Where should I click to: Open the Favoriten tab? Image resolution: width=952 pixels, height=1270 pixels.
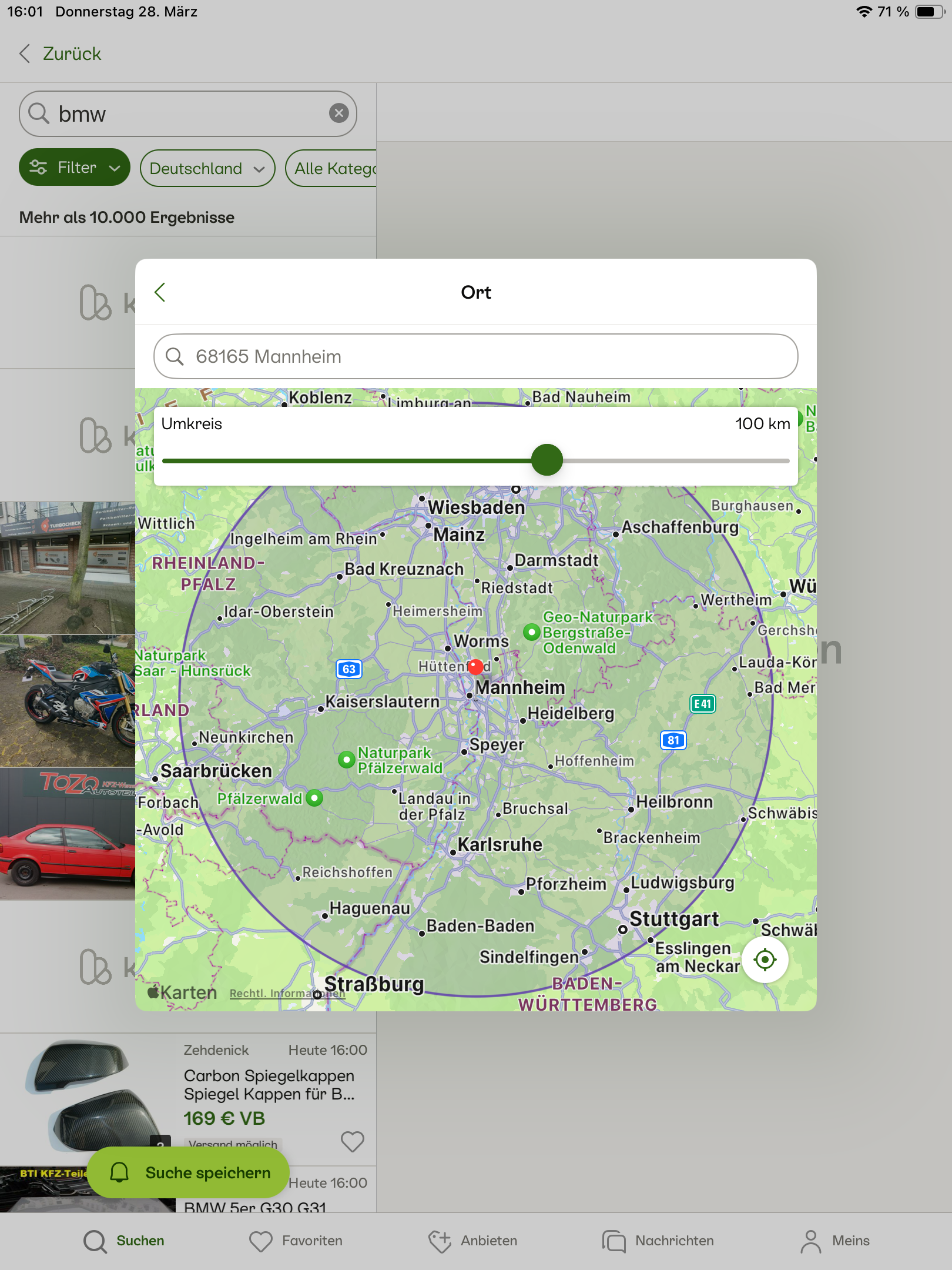coord(296,1241)
